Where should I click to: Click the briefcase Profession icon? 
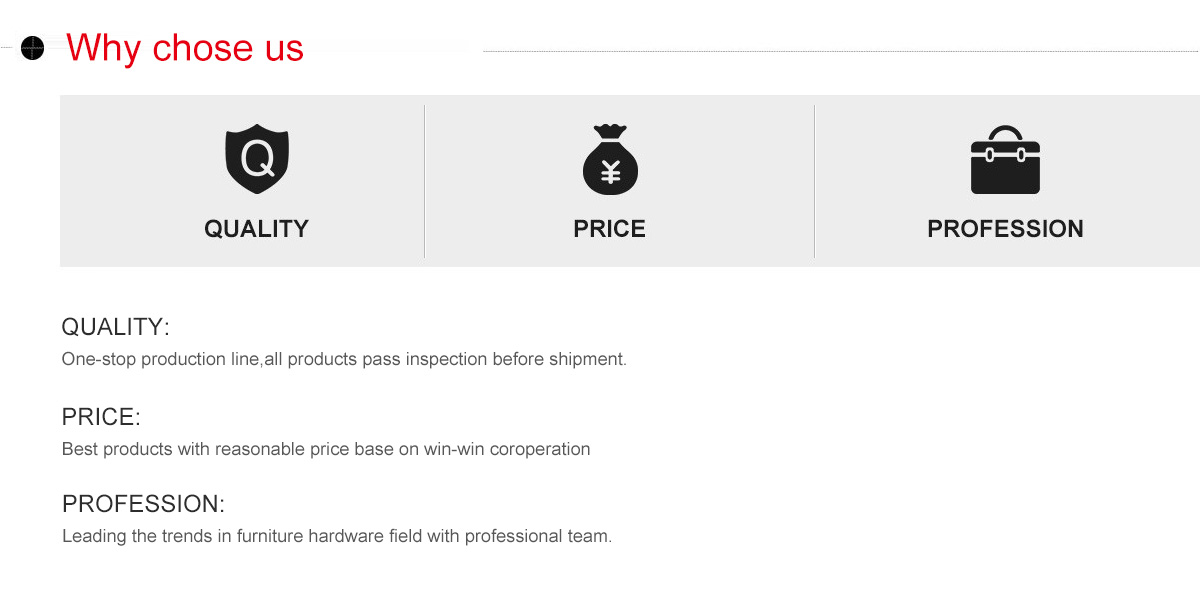(x=1005, y=160)
